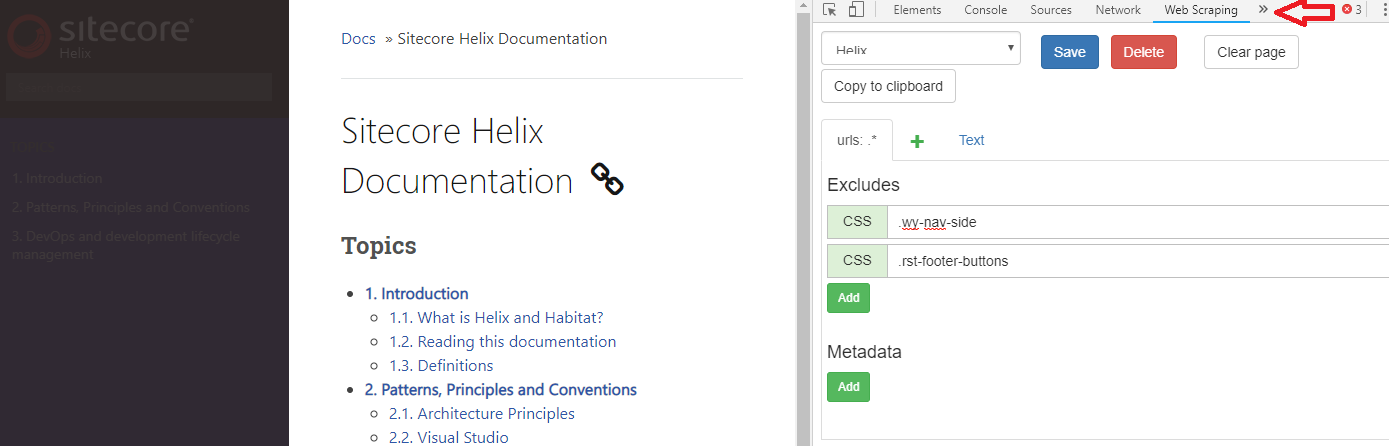The image size is (1389, 446).
Task: Click Copy to clipboard button
Action: (888, 86)
